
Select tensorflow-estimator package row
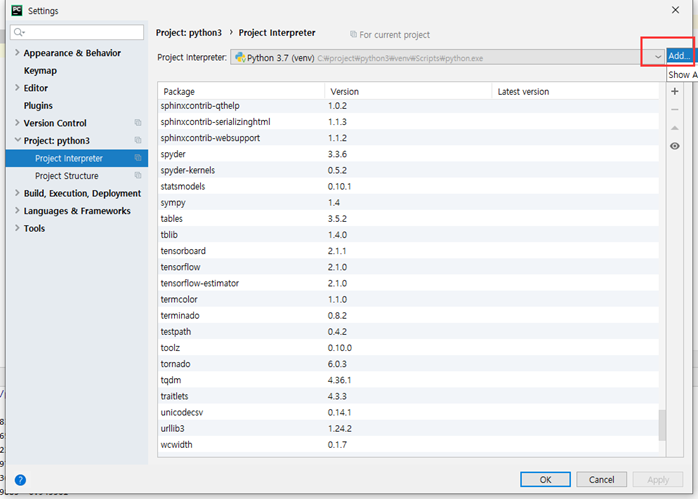408,283
